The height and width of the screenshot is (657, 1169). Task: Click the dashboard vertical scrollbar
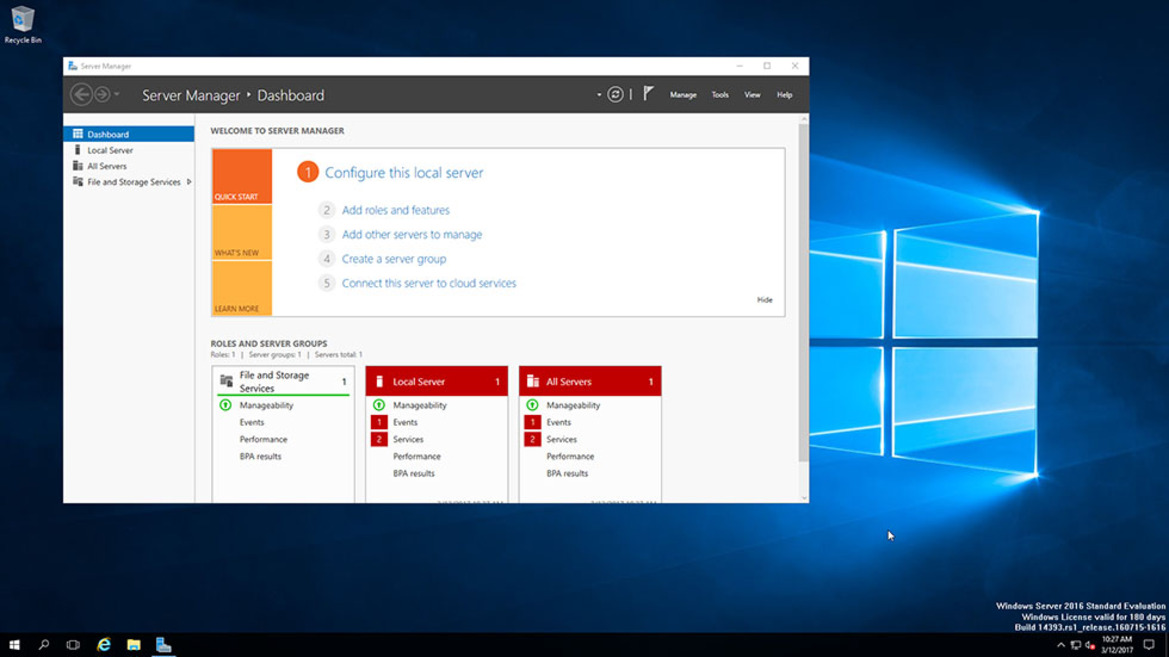tap(803, 292)
